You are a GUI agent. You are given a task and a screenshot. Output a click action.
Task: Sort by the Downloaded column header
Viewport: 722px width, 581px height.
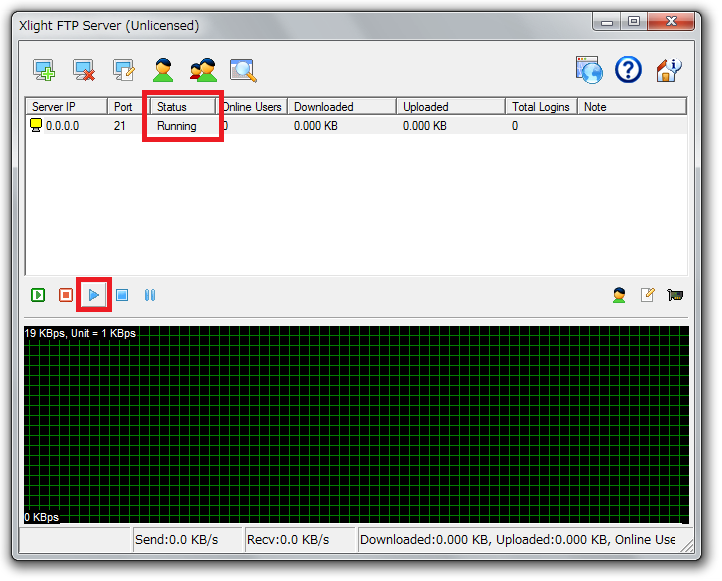point(342,106)
